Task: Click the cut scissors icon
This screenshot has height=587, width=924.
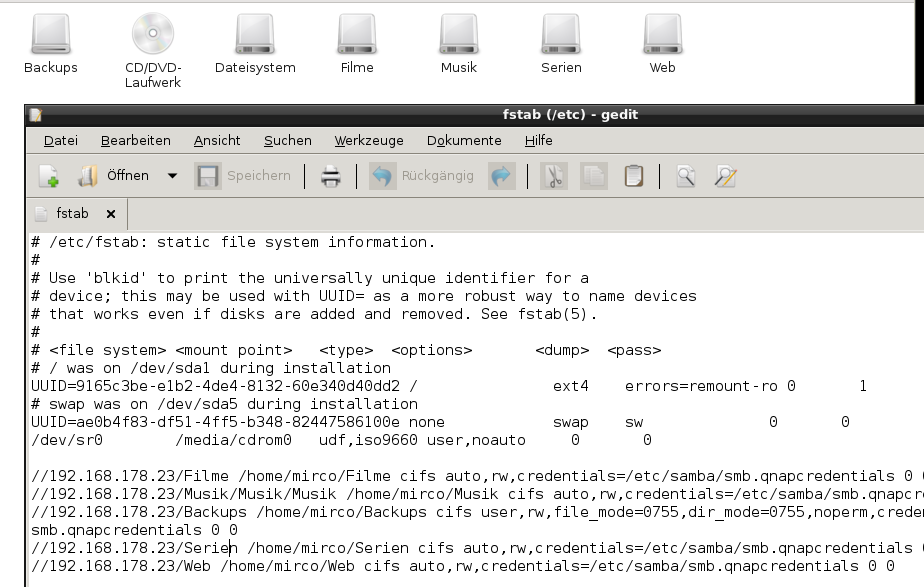Action: point(554,176)
